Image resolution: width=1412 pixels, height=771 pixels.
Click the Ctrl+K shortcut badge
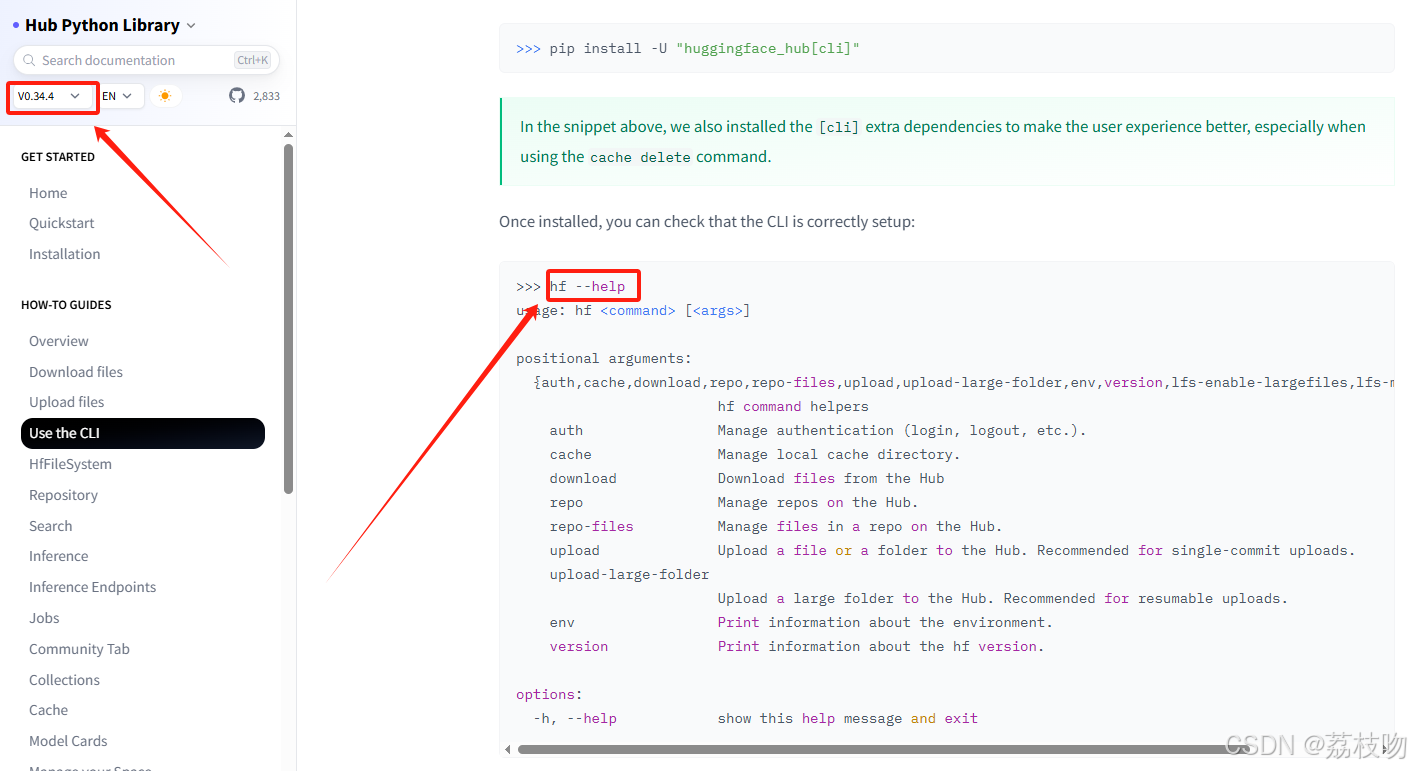253,60
